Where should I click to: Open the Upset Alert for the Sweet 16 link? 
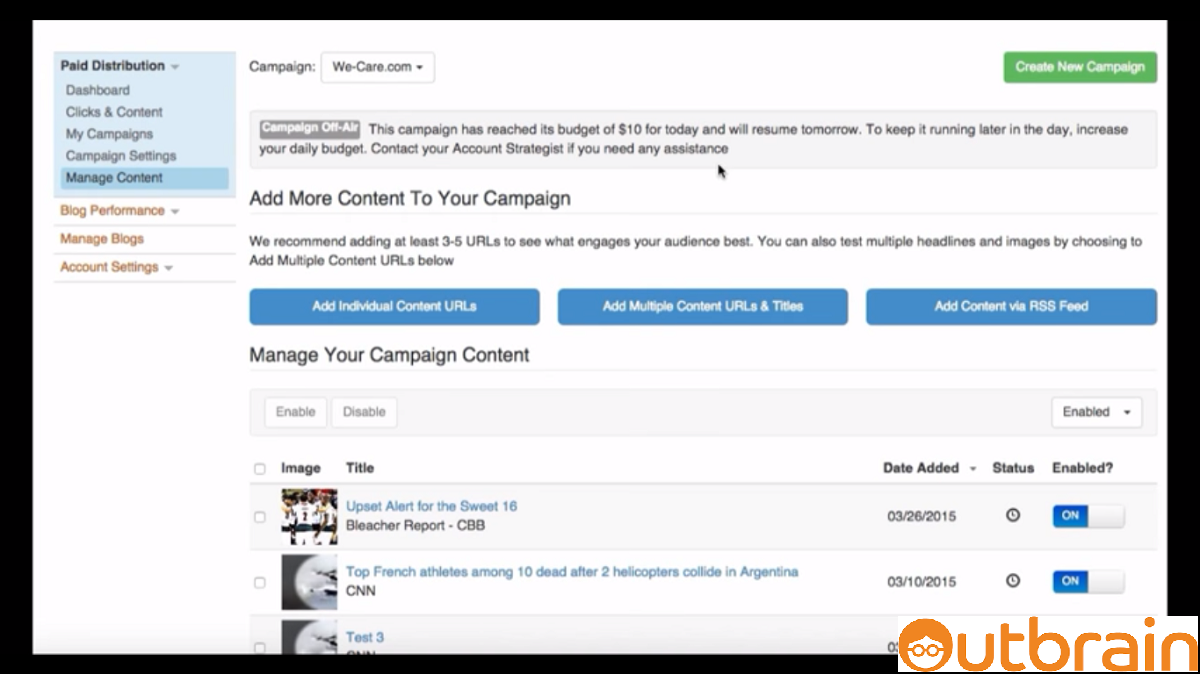click(x=431, y=506)
